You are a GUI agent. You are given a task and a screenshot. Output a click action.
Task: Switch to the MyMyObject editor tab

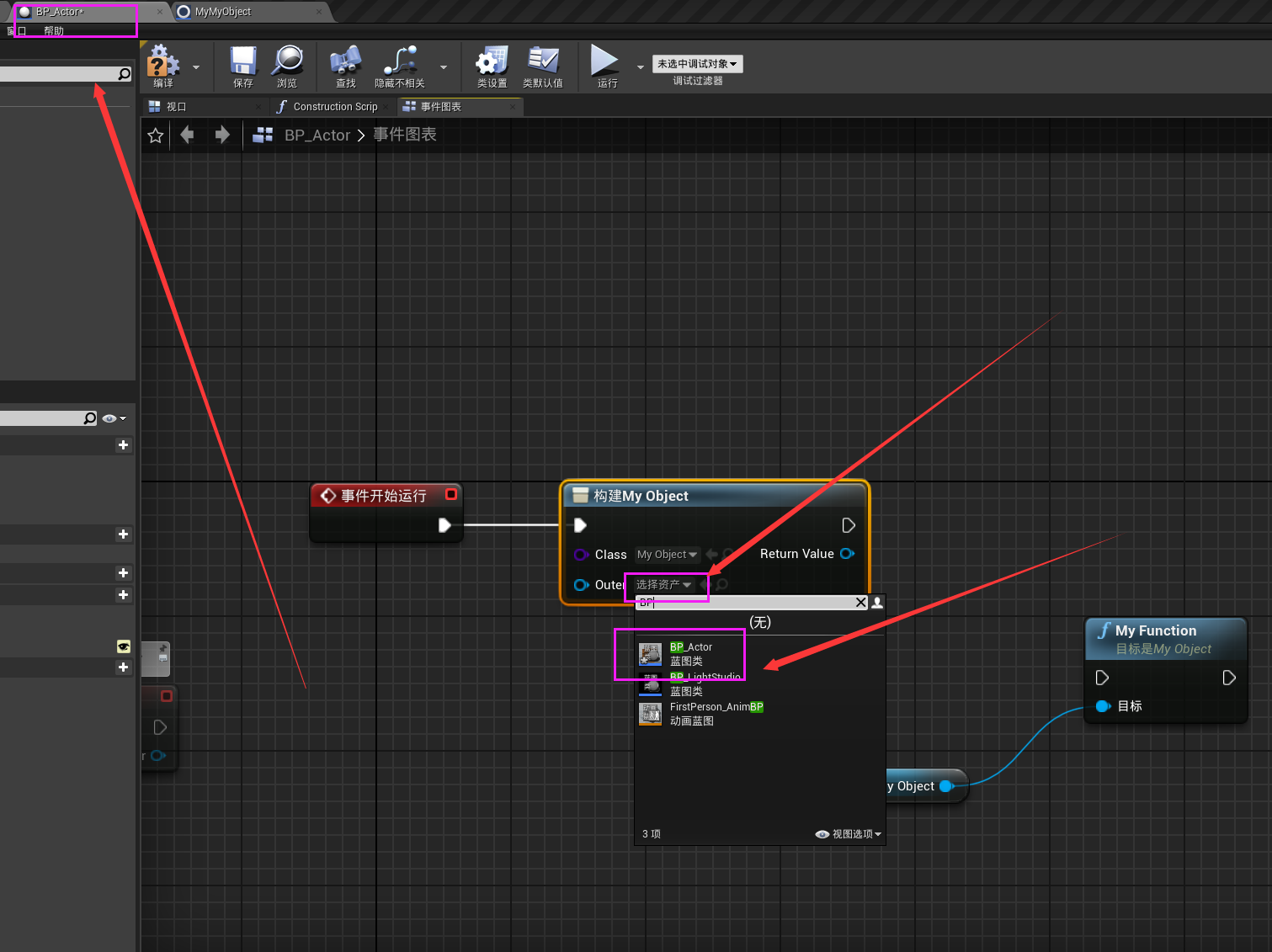click(223, 12)
